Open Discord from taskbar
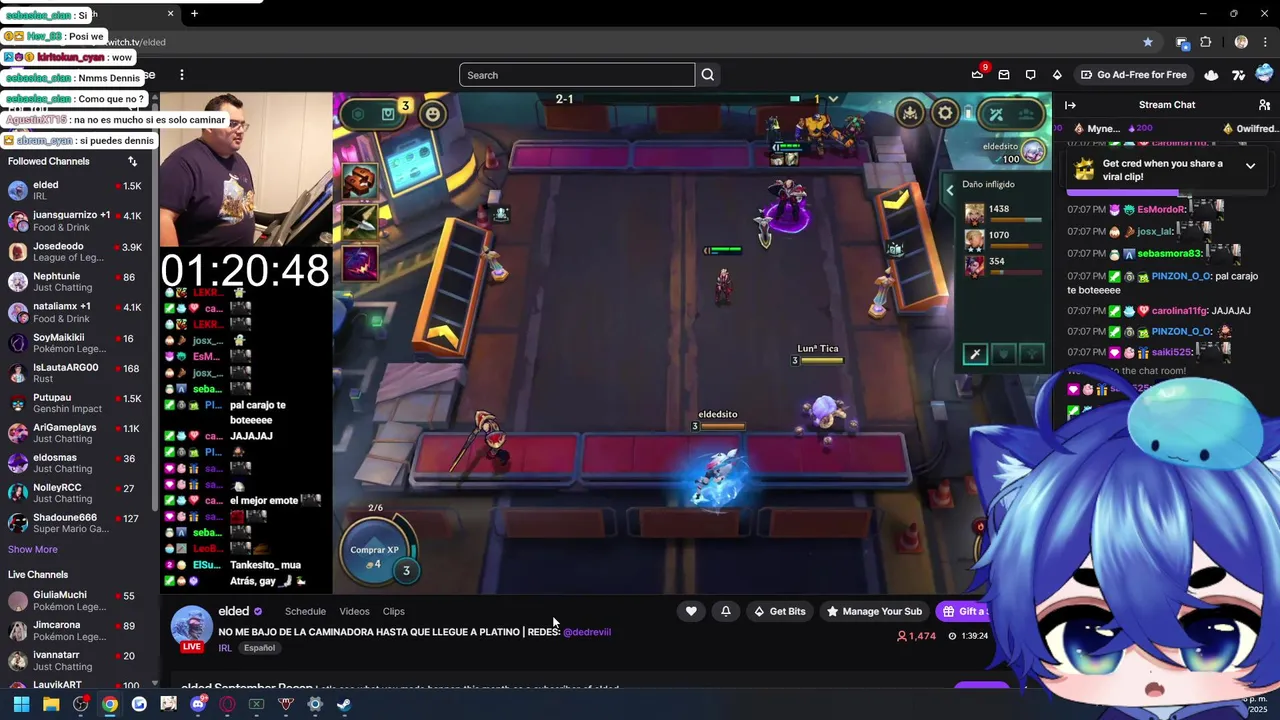1280x720 pixels. pyautogui.click(x=198, y=704)
